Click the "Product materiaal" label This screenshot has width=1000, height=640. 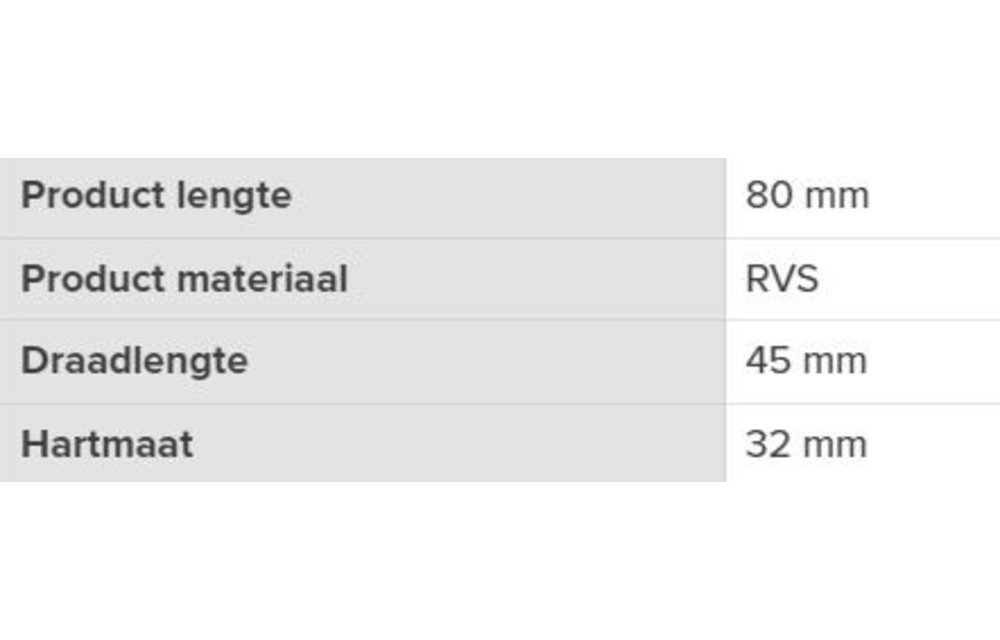tap(184, 279)
